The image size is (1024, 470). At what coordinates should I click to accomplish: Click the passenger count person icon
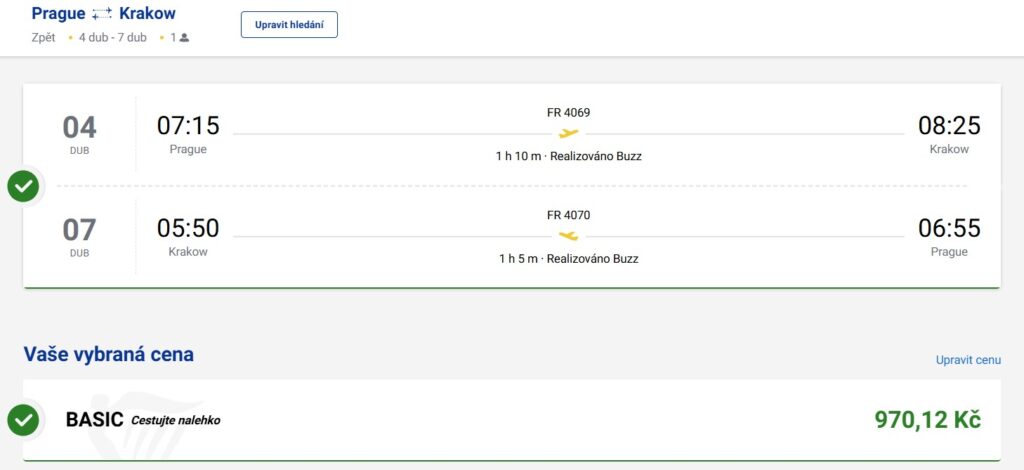click(184, 38)
